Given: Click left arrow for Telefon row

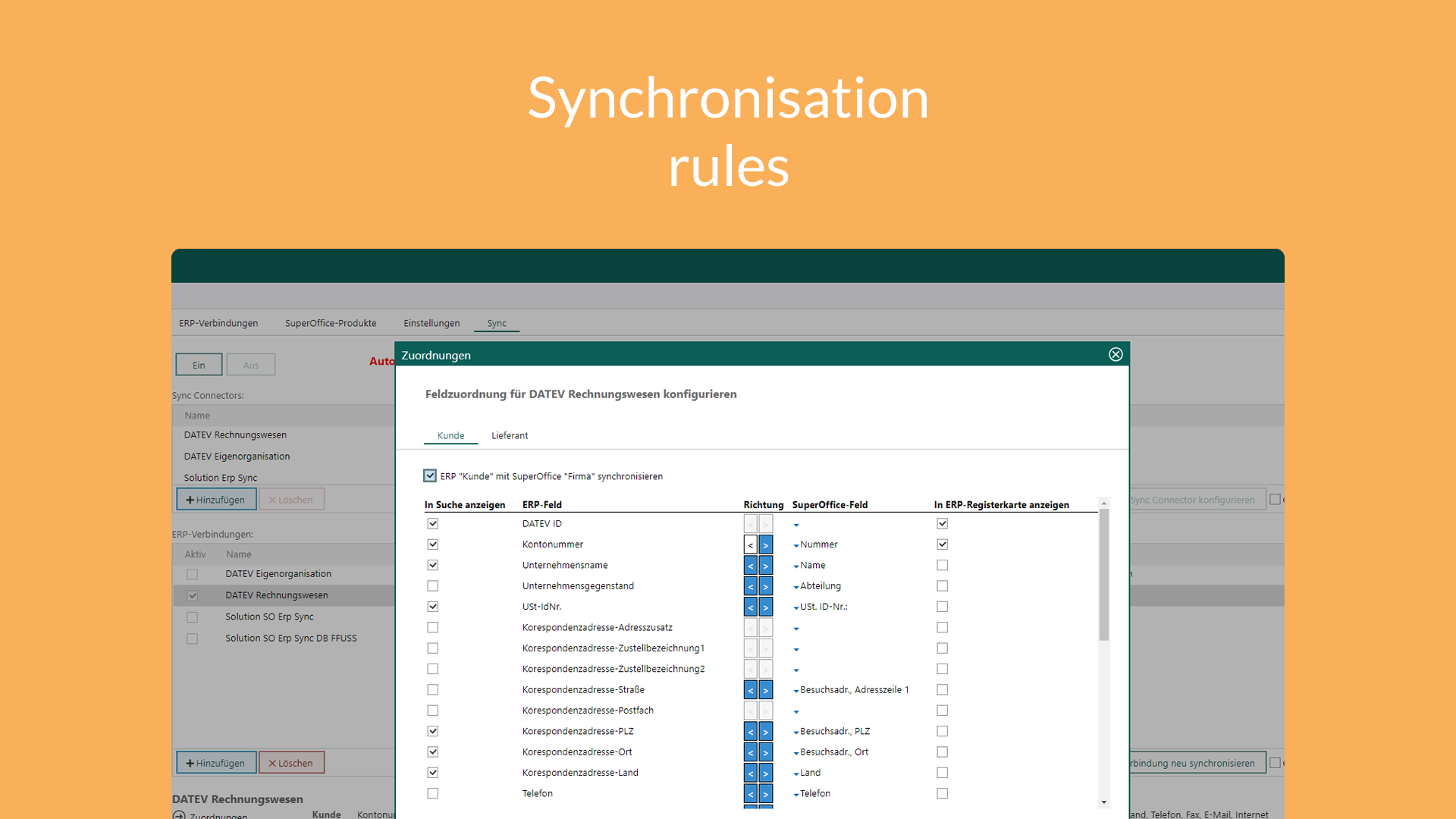Looking at the screenshot, I should point(751,794).
